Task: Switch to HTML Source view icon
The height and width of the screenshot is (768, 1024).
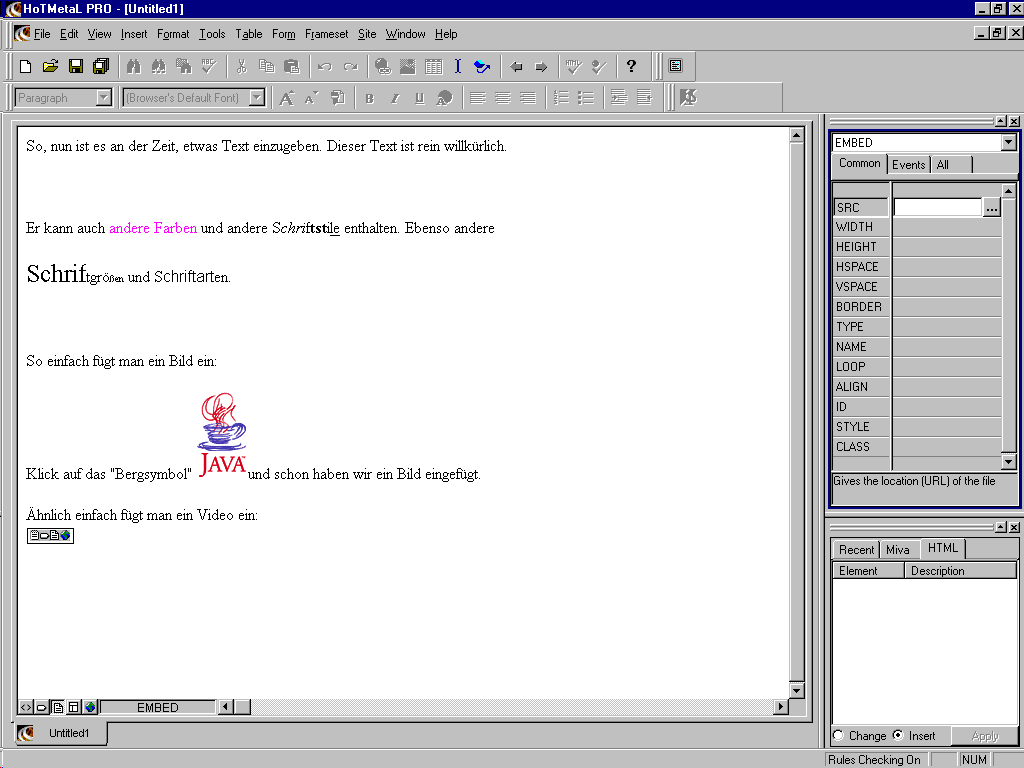Action: click(x=26, y=707)
